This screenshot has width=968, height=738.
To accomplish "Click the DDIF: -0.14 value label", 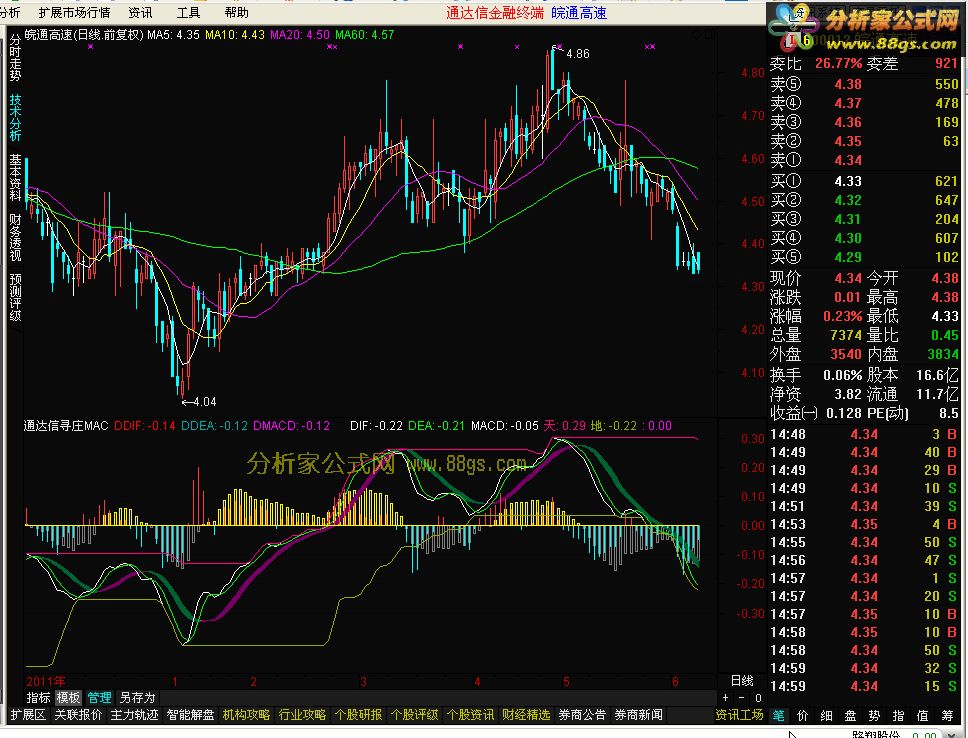I will 145,426.
